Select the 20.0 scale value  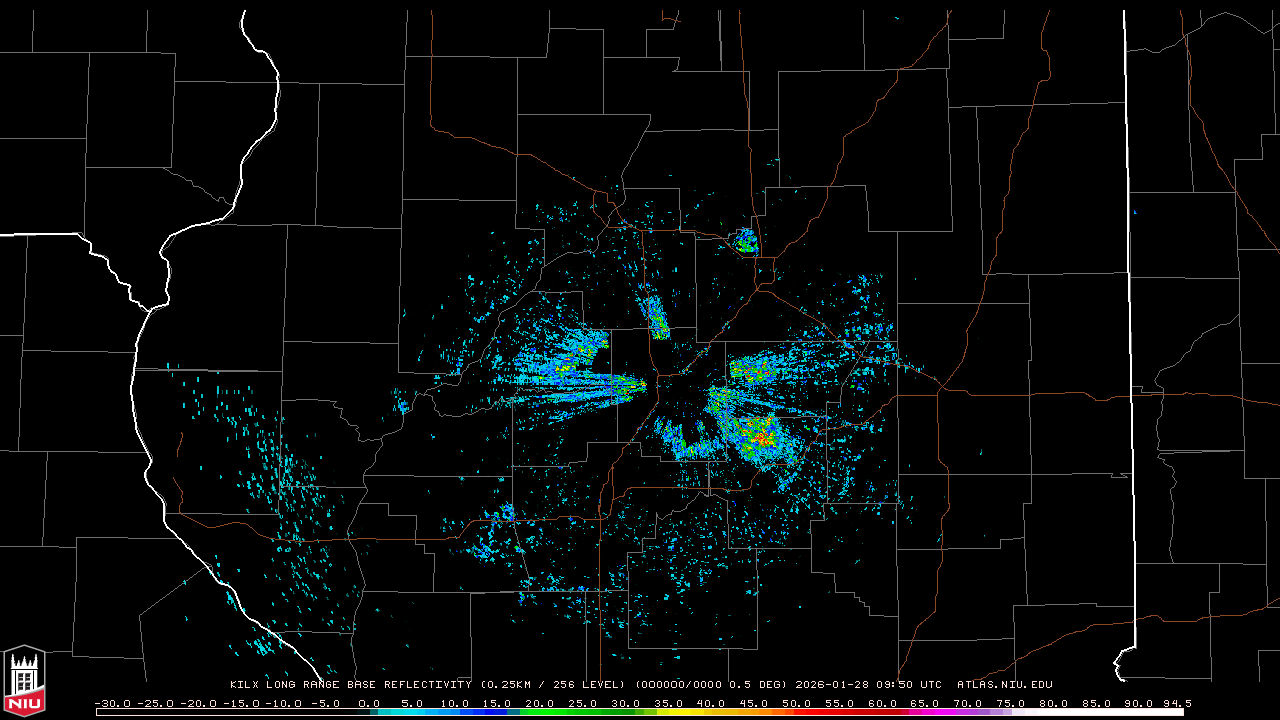[540, 703]
